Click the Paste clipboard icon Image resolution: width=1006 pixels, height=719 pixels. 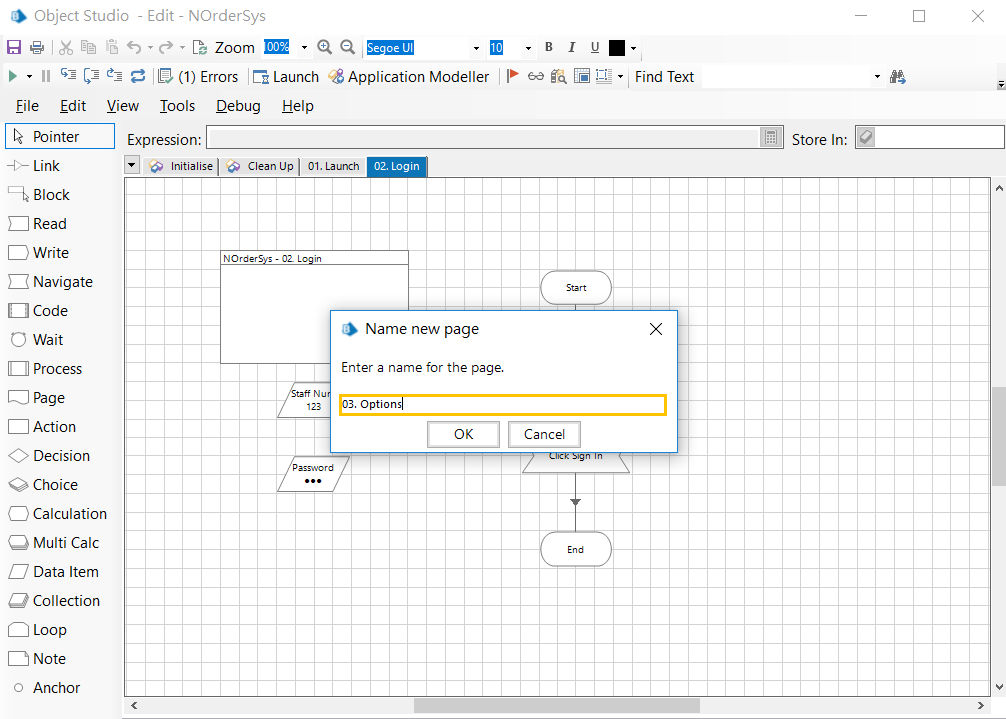(112, 47)
